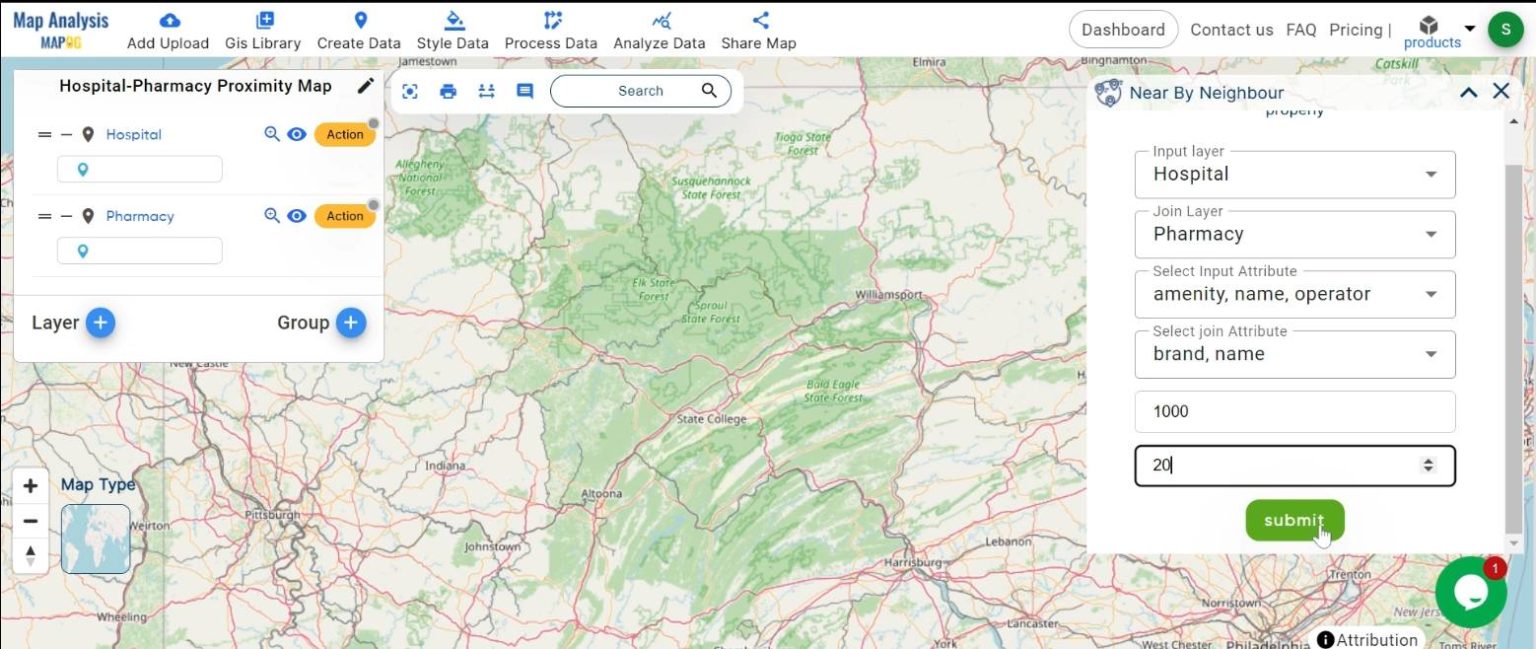Image resolution: width=1536 pixels, height=649 pixels.
Task: Open the FAQ link
Action: 1301,30
